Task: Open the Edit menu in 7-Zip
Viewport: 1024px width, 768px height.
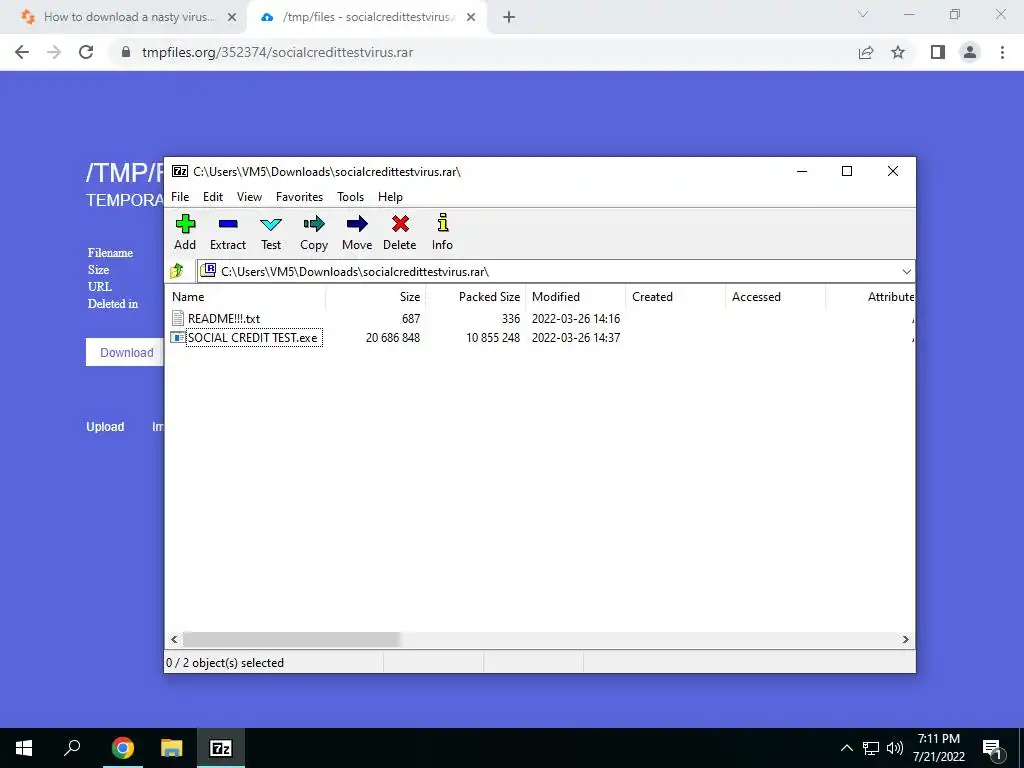Action: pos(213,197)
